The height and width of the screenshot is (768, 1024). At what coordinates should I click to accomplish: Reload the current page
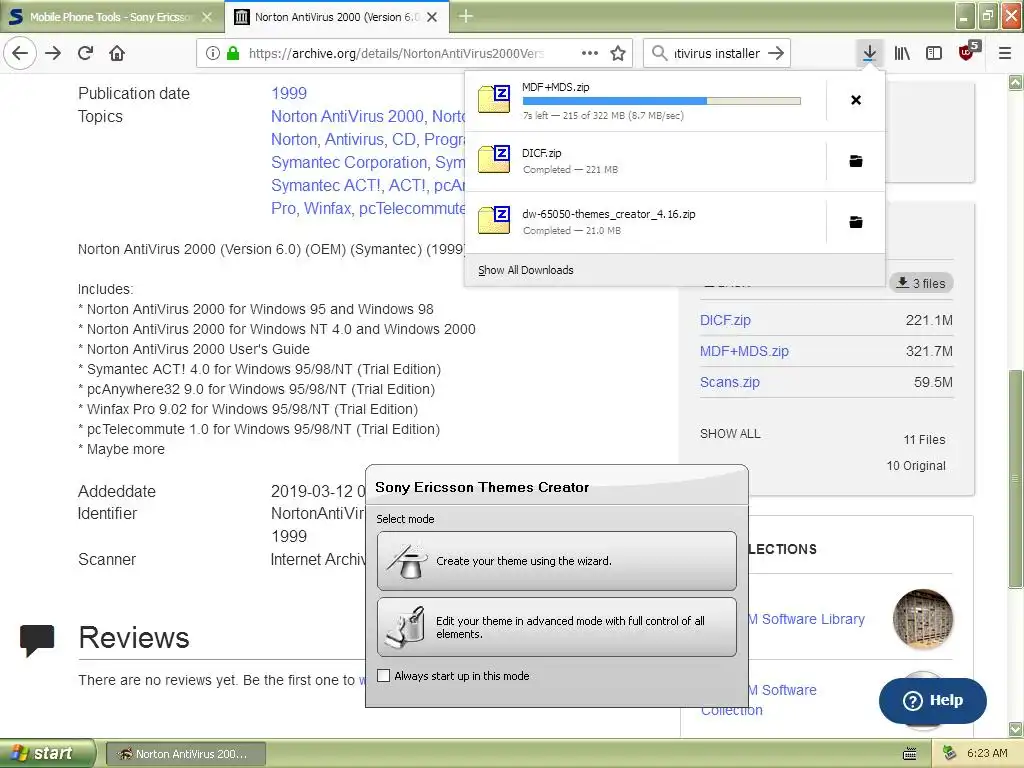(86, 53)
